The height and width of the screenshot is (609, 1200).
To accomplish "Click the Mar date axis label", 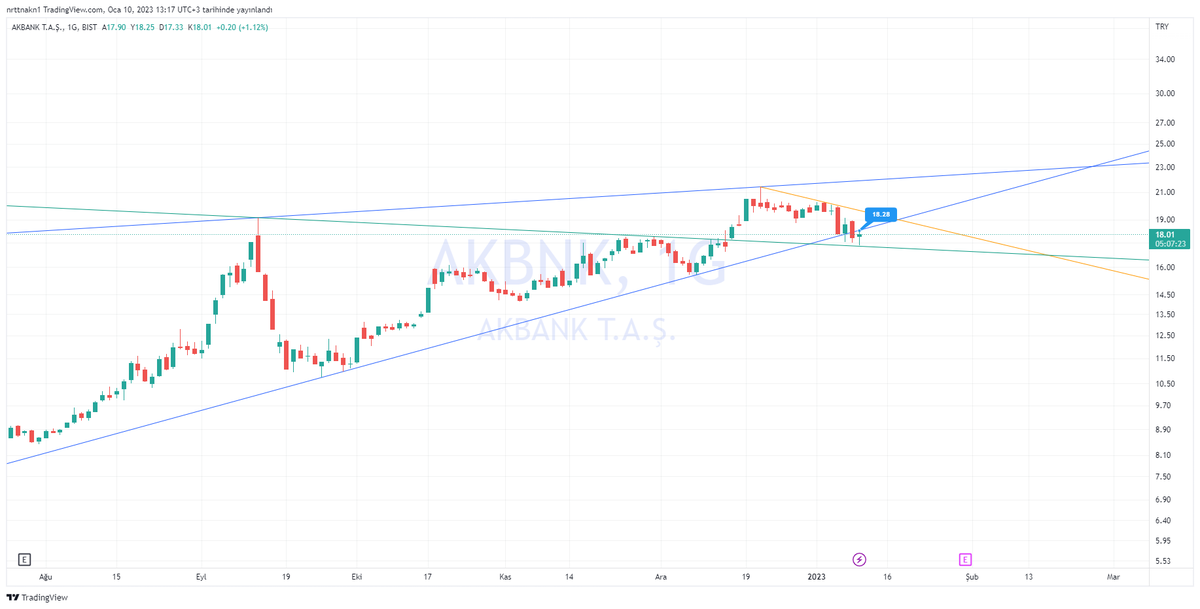I will 1112,577.
